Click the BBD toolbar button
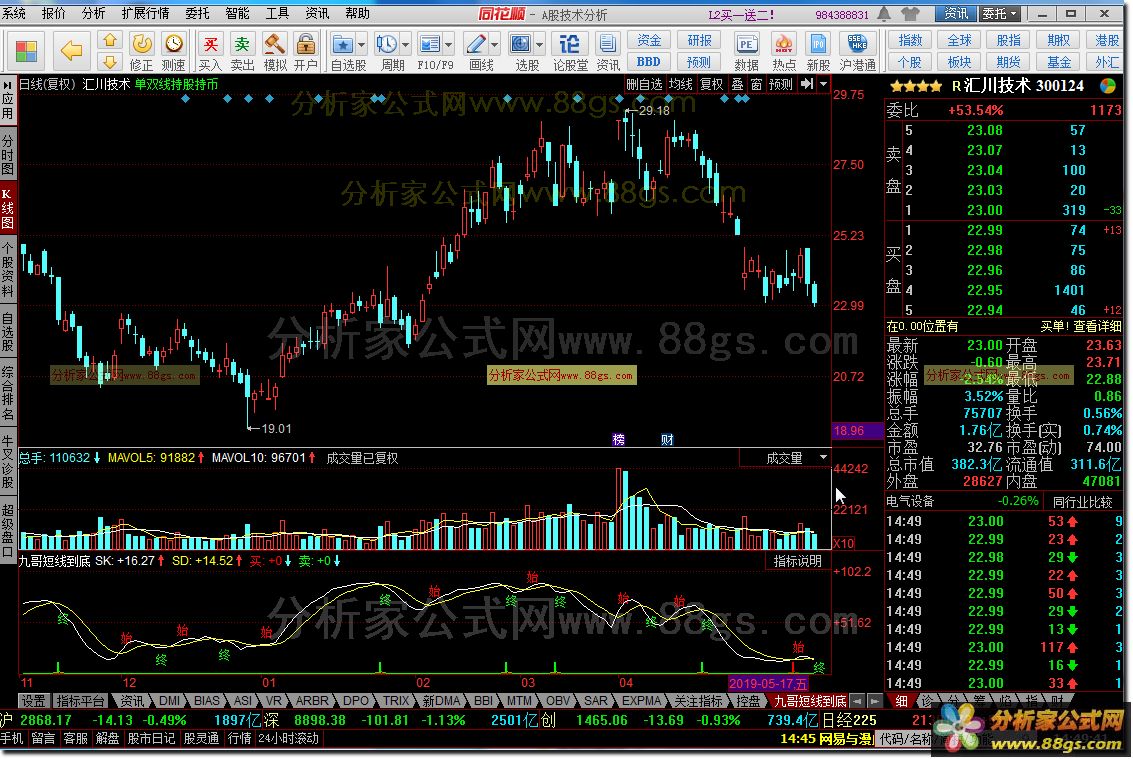 649,62
